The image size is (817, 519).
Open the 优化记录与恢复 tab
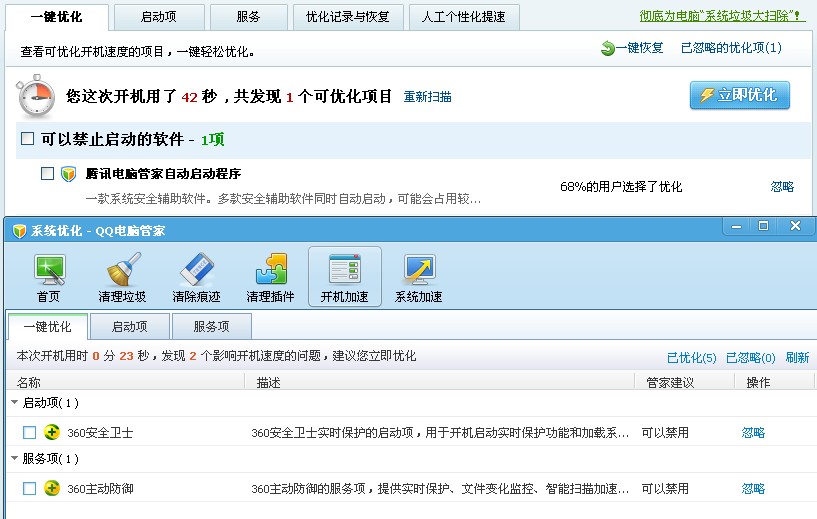[x=348, y=17]
